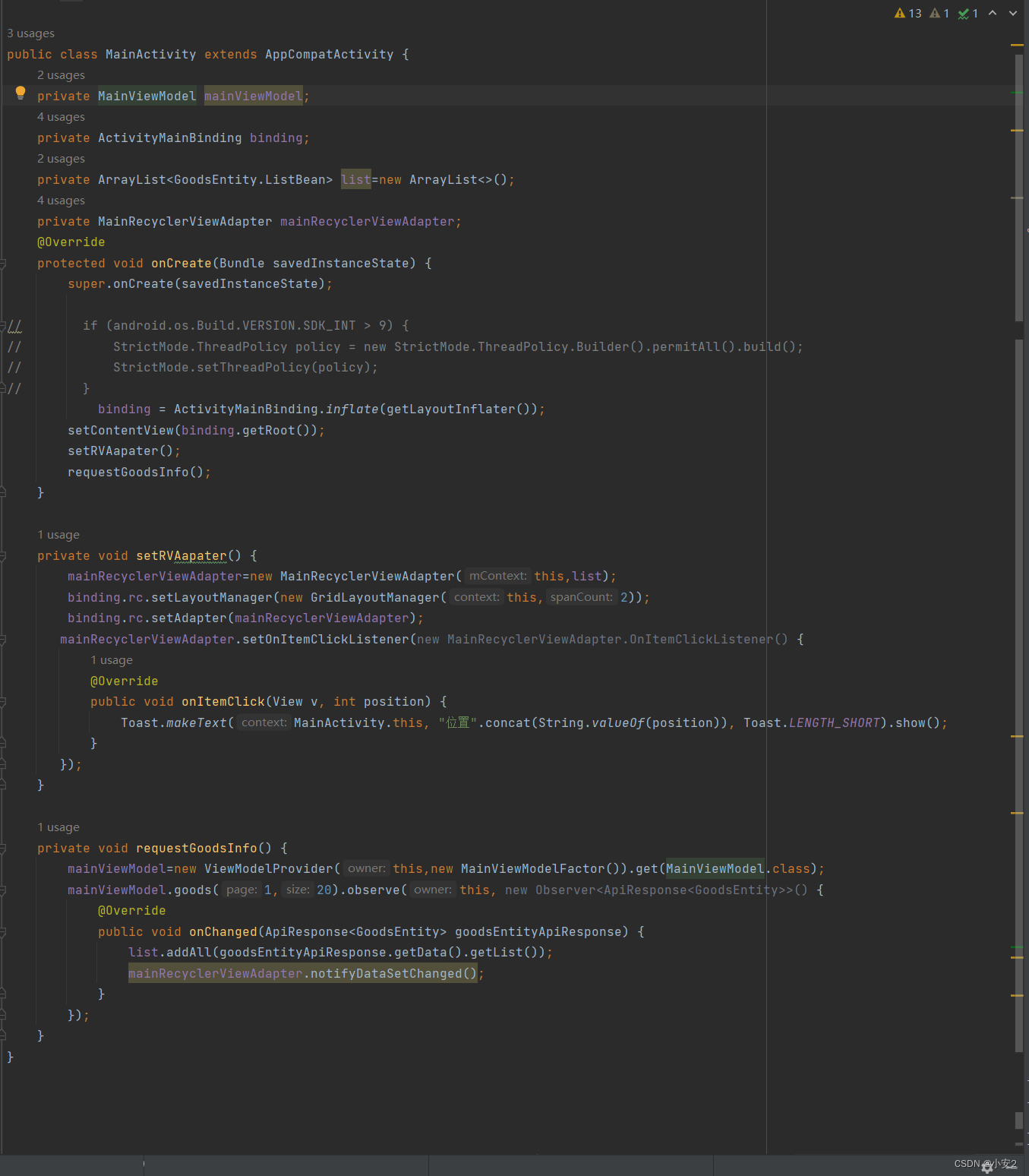Click a yellow warning stripe on the scrollbar

pos(1018,46)
